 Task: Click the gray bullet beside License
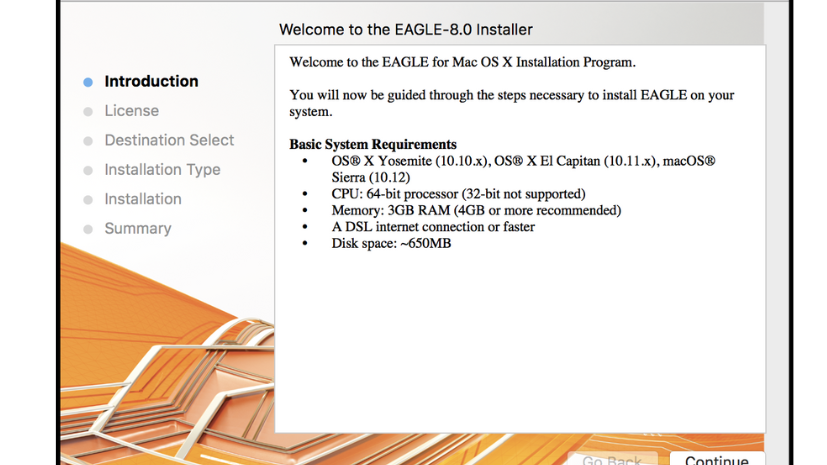tap(88, 112)
